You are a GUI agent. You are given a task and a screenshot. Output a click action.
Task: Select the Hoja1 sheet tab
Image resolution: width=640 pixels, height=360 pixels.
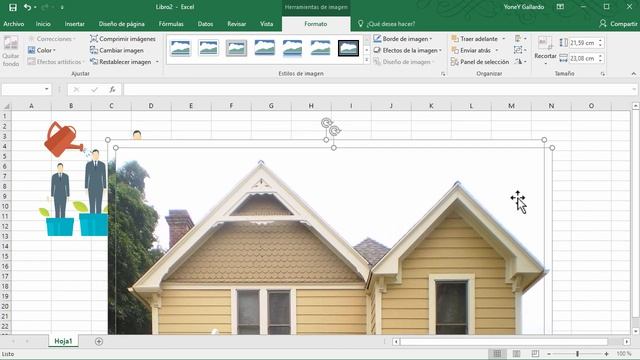pos(63,341)
